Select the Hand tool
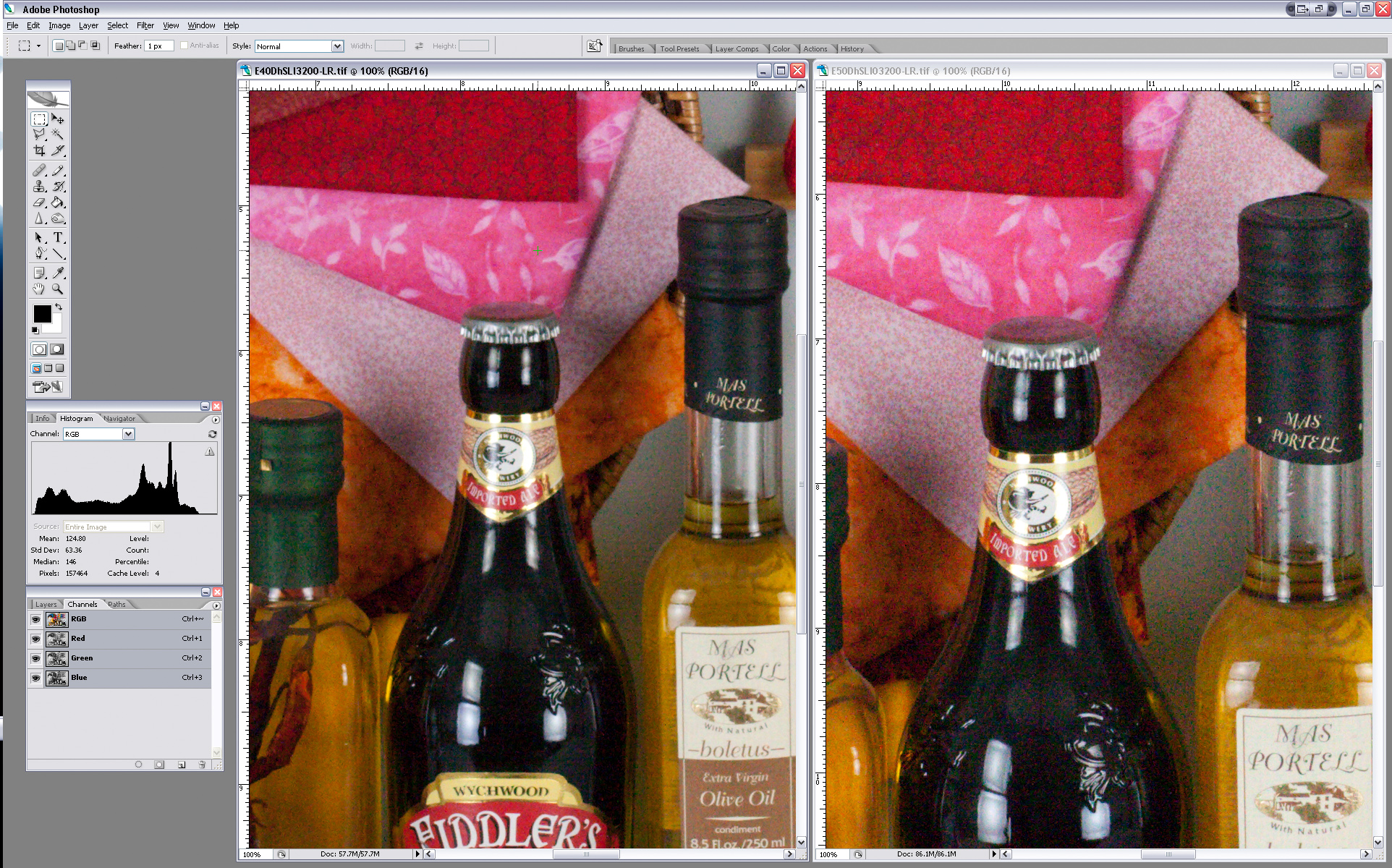Screen dimensions: 1392x868 tap(40, 289)
